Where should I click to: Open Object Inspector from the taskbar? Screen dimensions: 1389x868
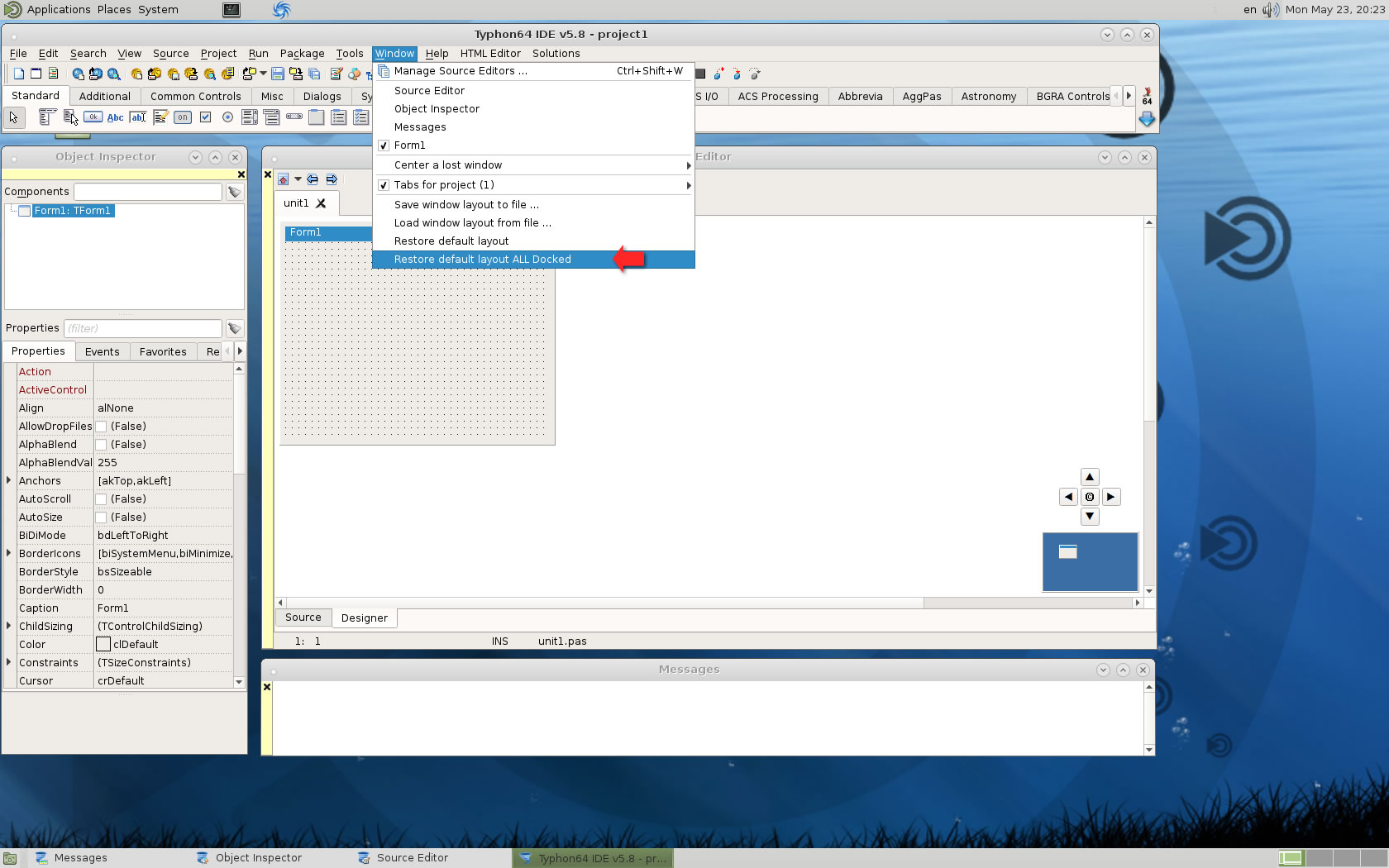pos(250,858)
